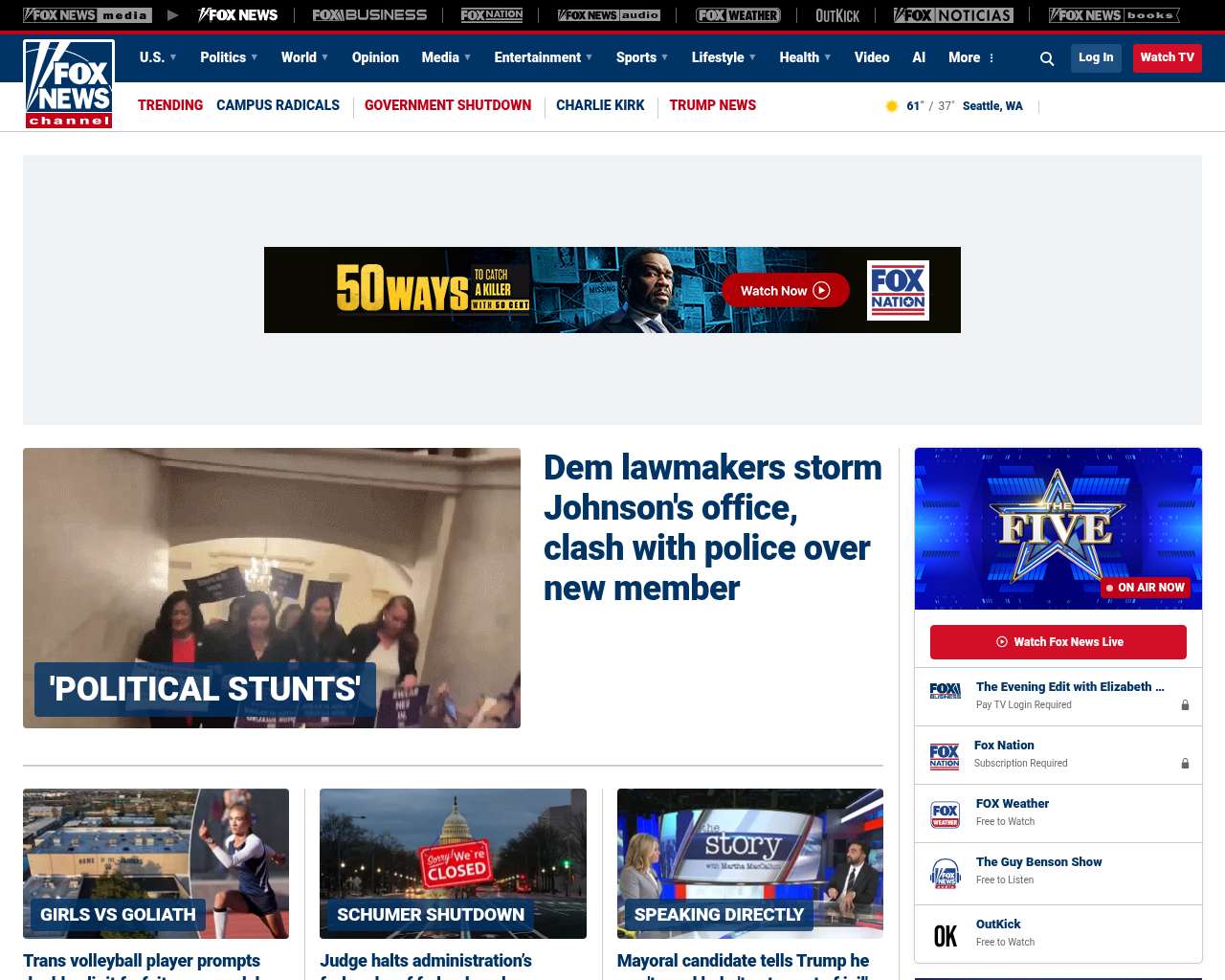Click Watch Now in the 50 Ways ad
The height and width of the screenshot is (980, 1225).
[x=786, y=291]
